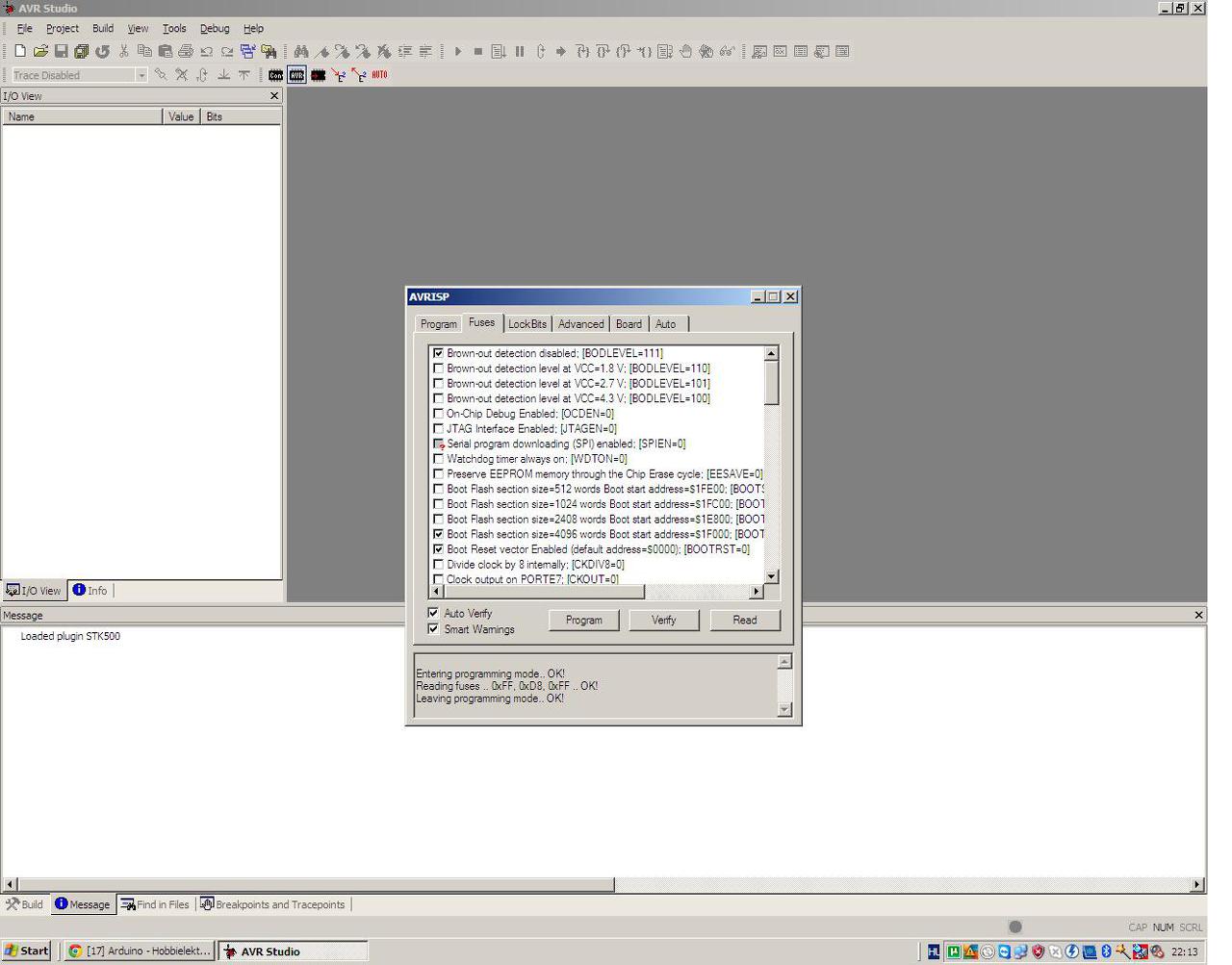Switch to the LockBits tab
This screenshot has height=965, width=1232.
[x=527, y=324]
